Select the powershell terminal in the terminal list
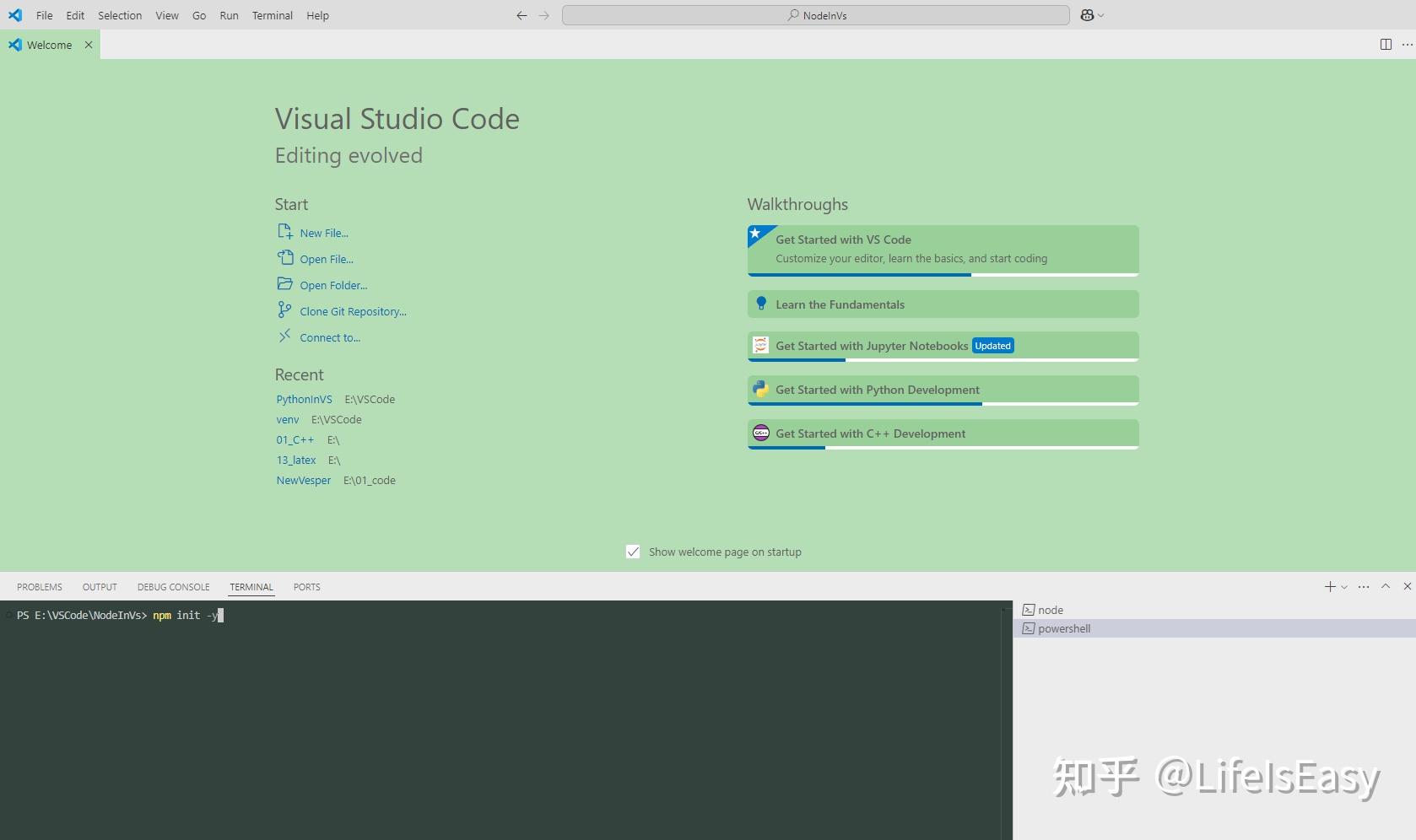Image resolution: width=1416 pixels, height=840 pixels. click(x=1063, y=628)
